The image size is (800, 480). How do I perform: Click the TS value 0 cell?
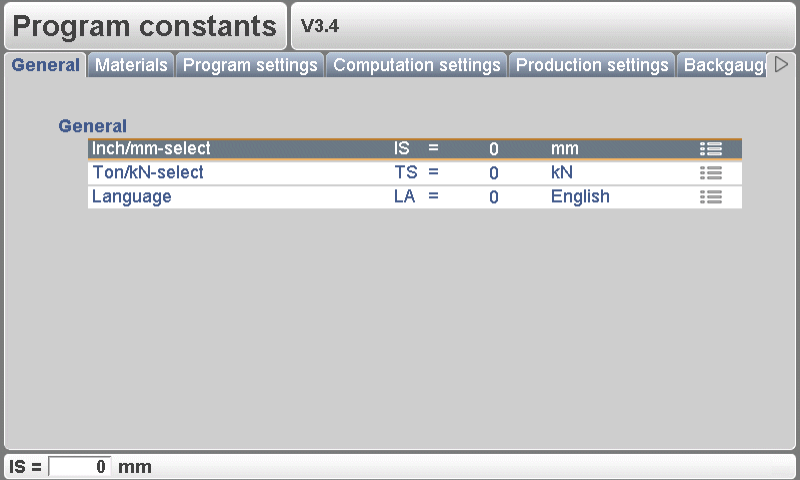pyautogui.click(x=493, y=173)
